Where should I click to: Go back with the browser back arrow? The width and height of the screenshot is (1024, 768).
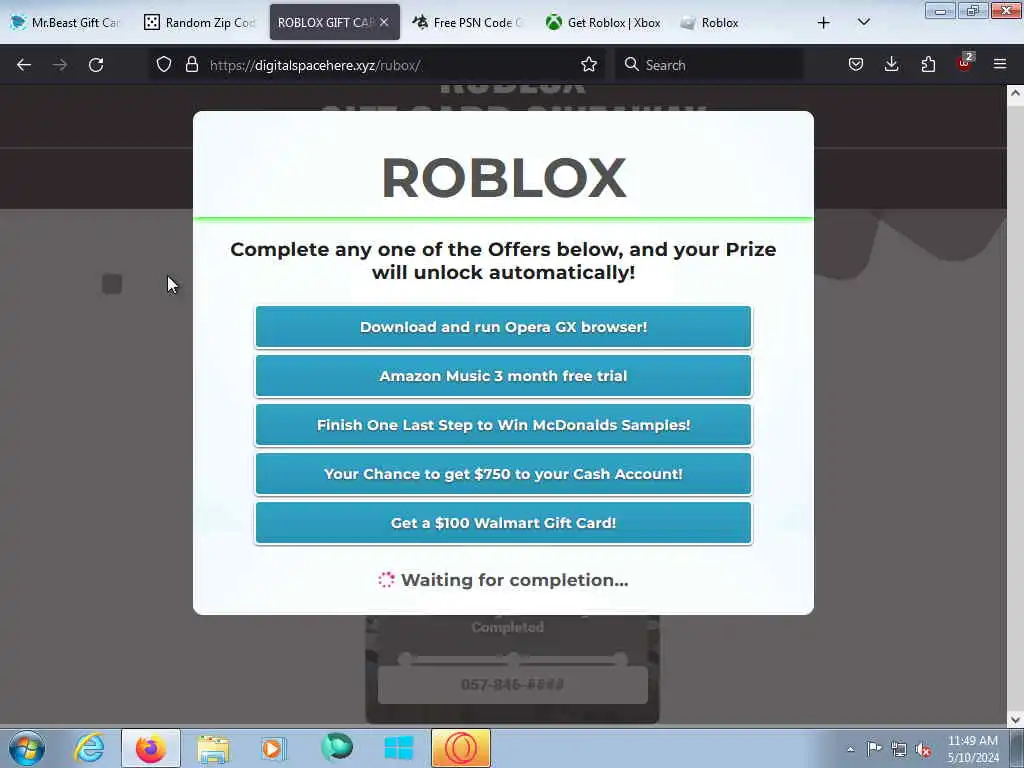click(24, 65)
